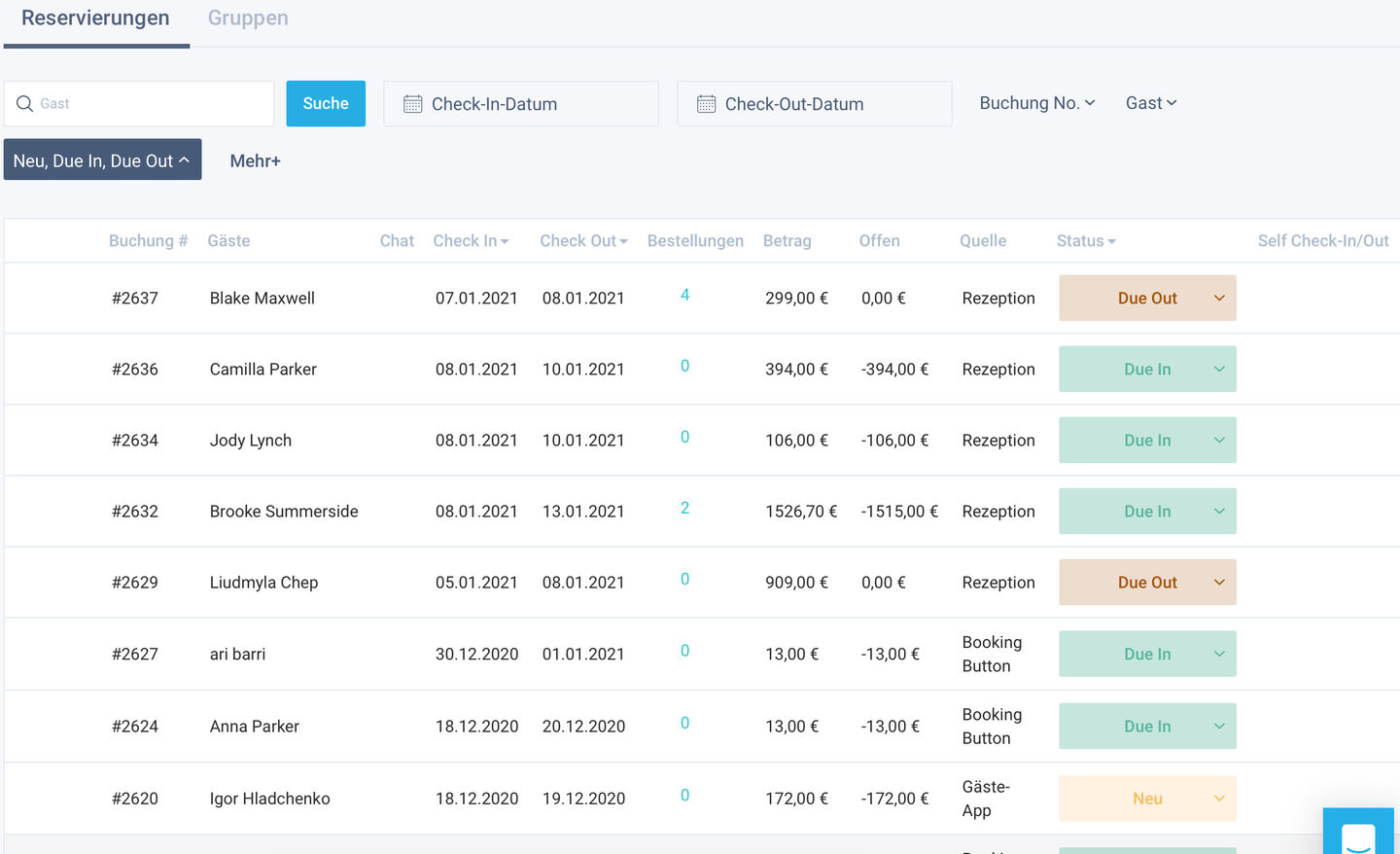Expand the Buchung No. dropdown
1400x854 pixels.
coord(1037,103)
